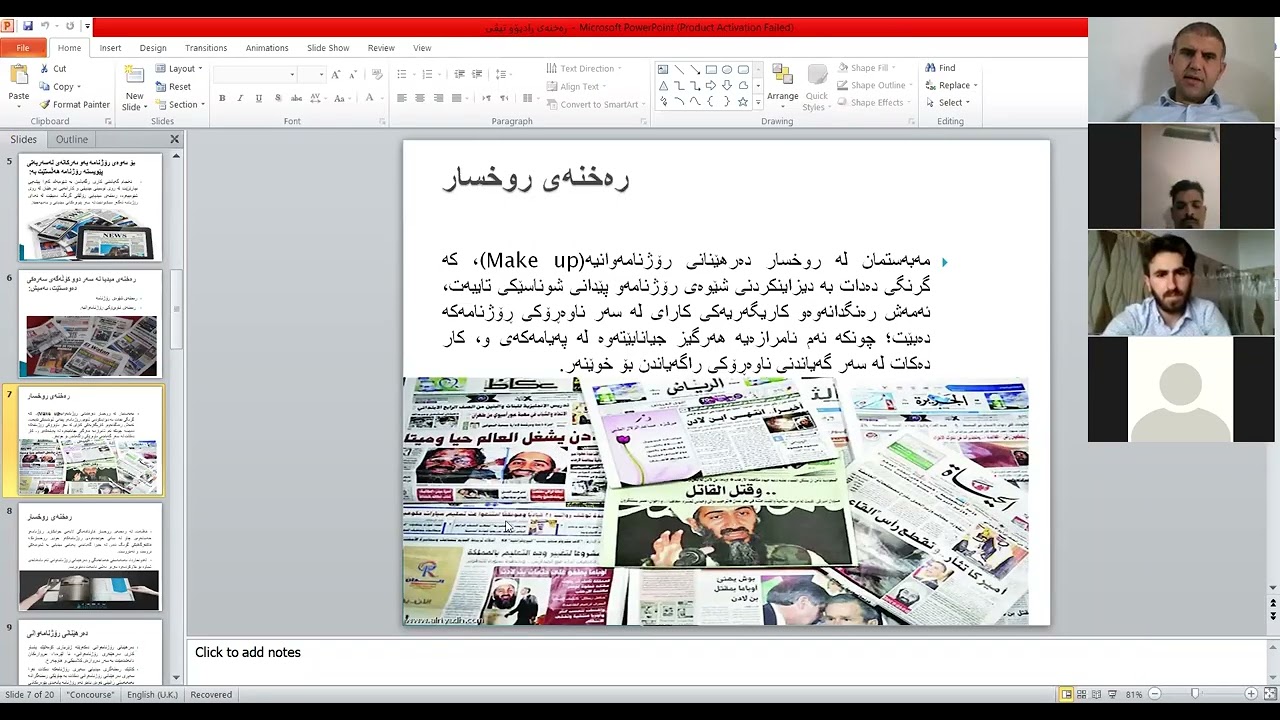The width and height of the screenshot is (1280, 720).
Task: Open the font size combo box
Action: (x=313, y=74)
